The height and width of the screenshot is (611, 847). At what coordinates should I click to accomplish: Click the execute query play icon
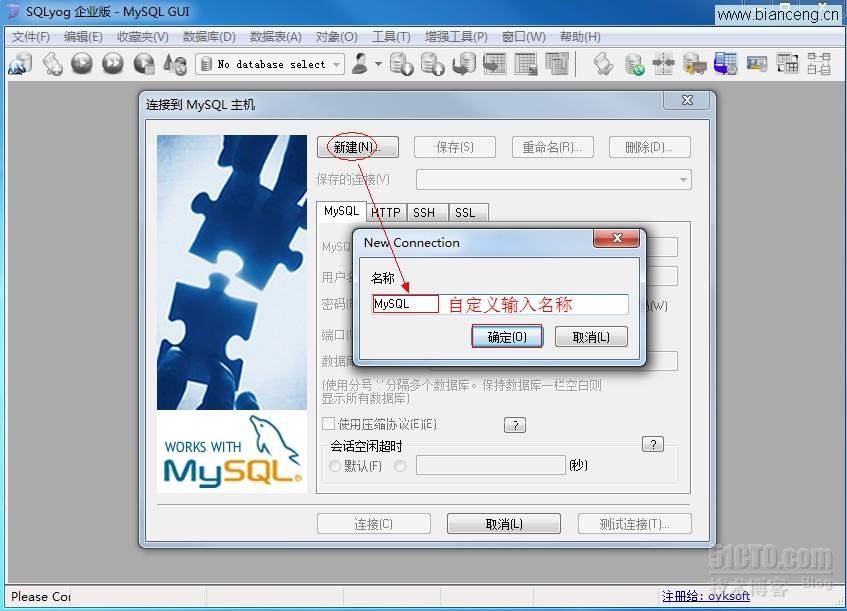82,64
